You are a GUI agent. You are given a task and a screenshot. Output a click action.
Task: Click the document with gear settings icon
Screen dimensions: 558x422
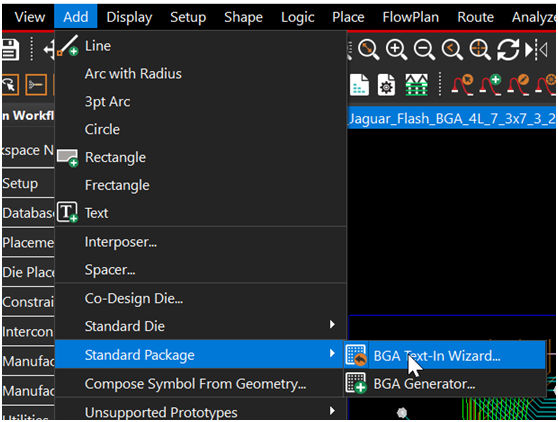[386, 85]
